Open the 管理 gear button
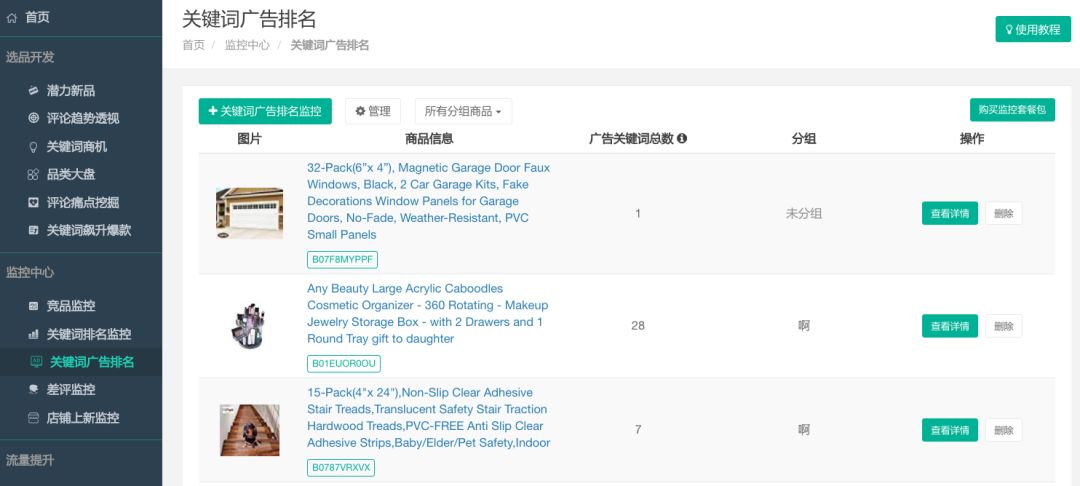The width and height of the screenshot is (1080, 486). [x=373, y=112]
